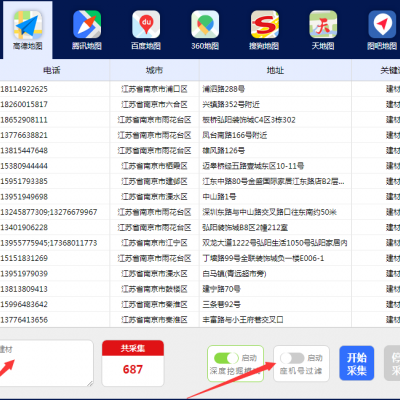Open the 360地图 source icon
Screen dimensions: 400x400
click(205, 24)
